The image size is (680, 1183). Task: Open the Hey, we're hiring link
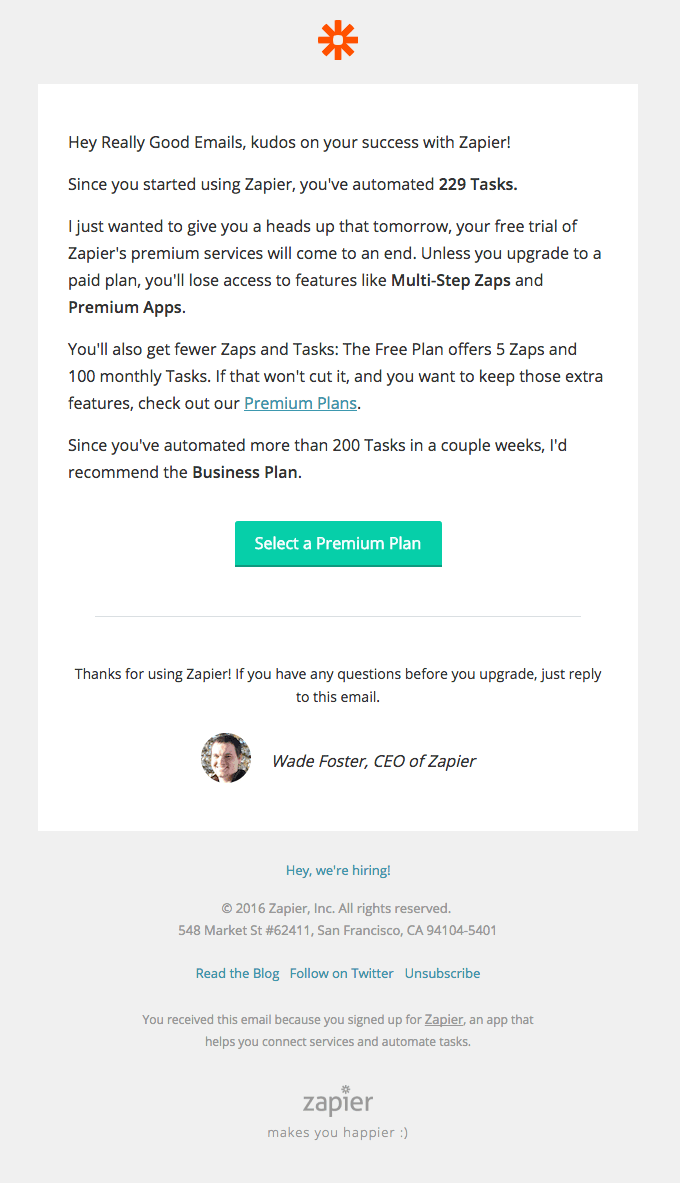pos(338,870)
